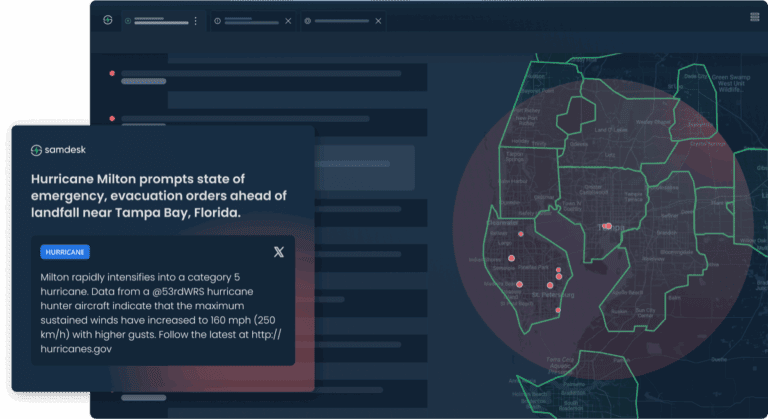
Task: Click the X (Twitter) source icon
Action: tap(278, 252)
